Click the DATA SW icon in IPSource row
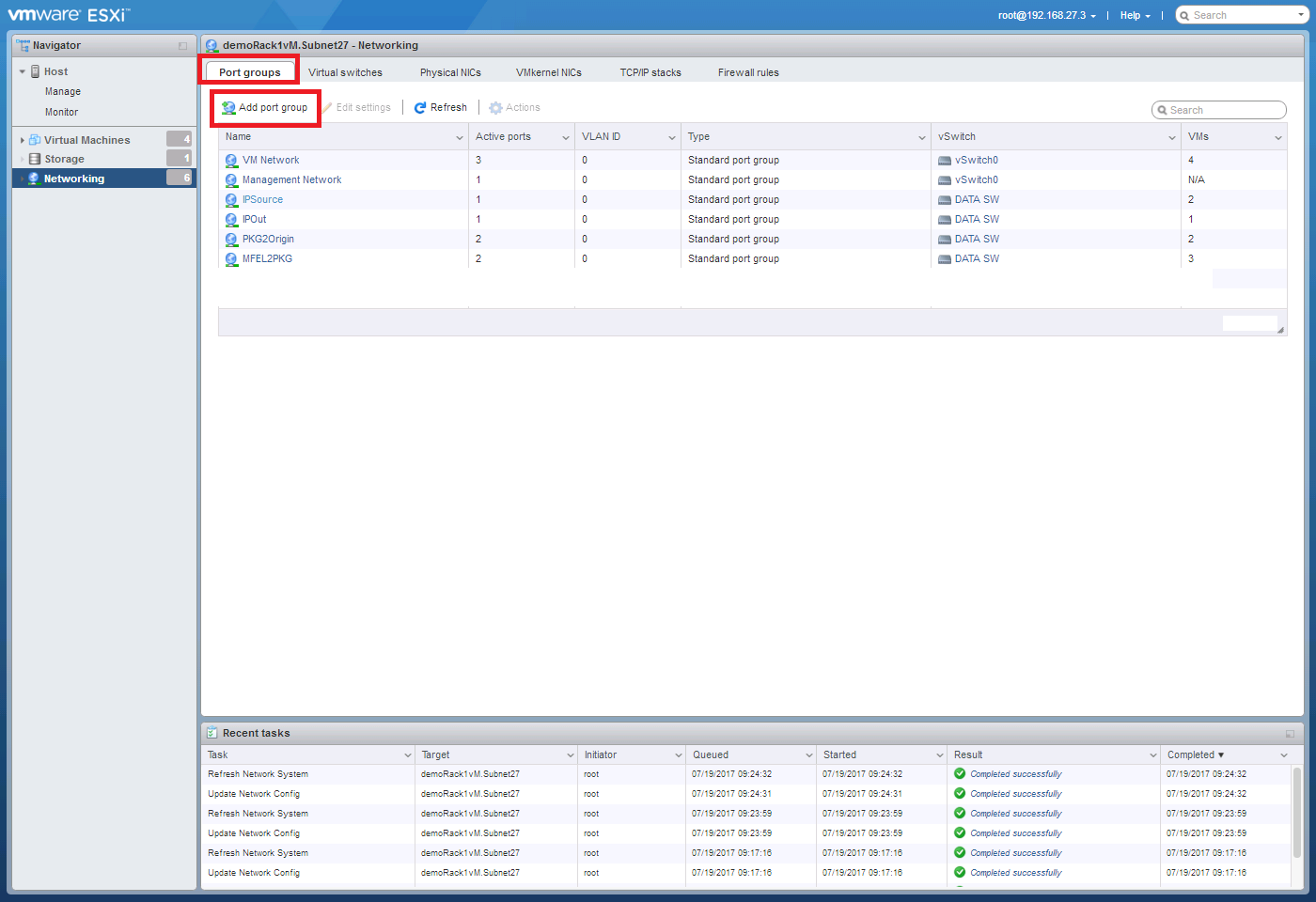 tap(945, 200)
